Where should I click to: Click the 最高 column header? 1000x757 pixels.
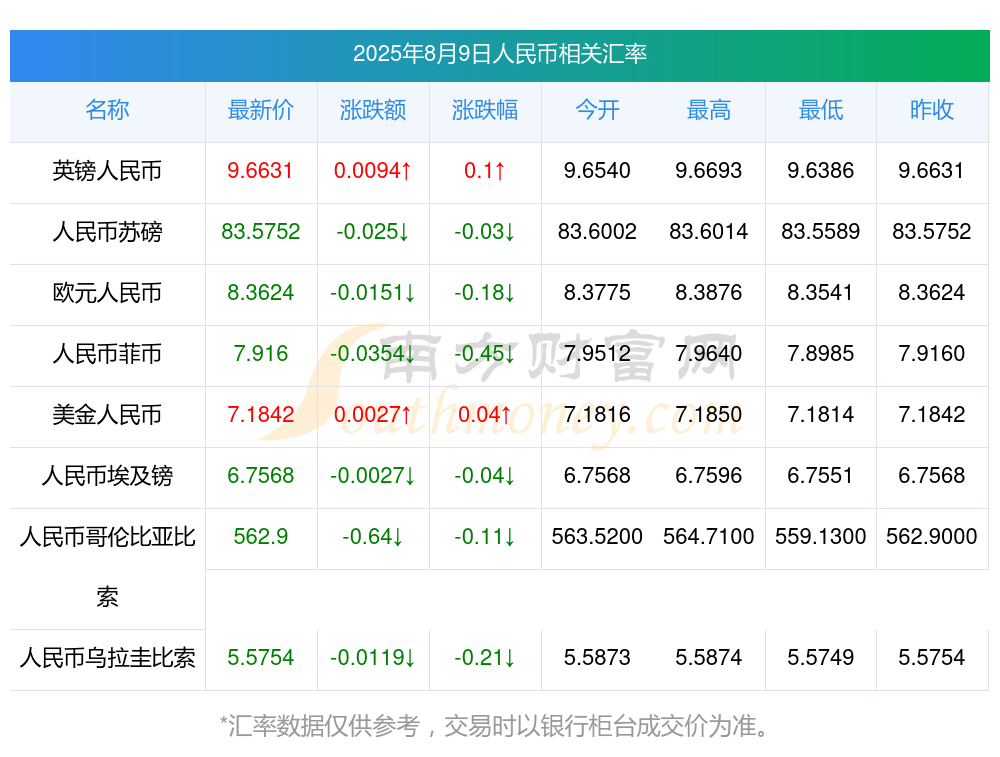709,110
